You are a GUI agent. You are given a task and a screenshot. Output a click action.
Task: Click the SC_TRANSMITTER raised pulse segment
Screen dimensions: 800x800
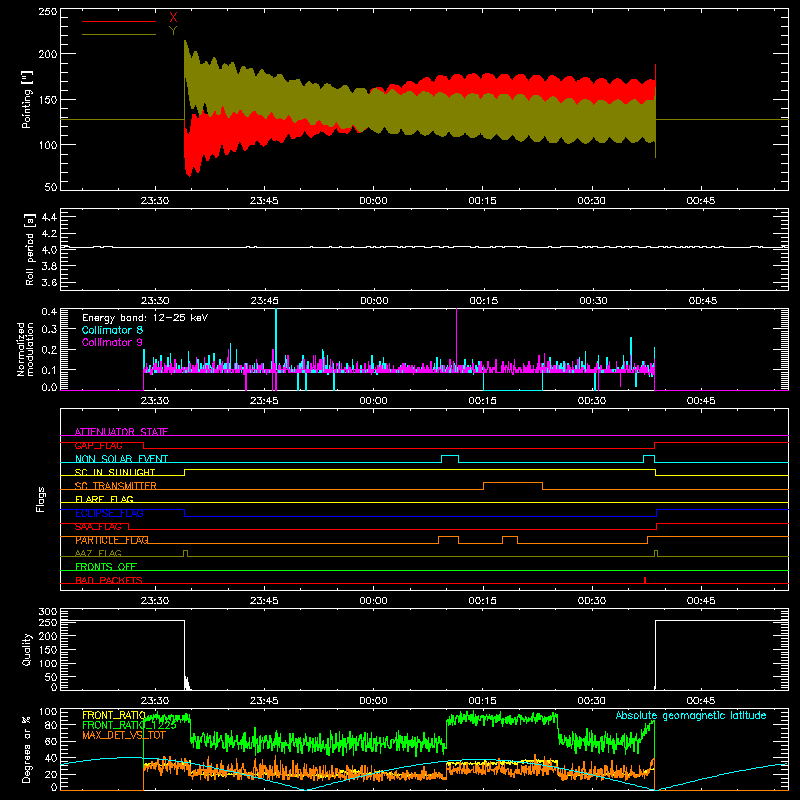click(513, 482)
